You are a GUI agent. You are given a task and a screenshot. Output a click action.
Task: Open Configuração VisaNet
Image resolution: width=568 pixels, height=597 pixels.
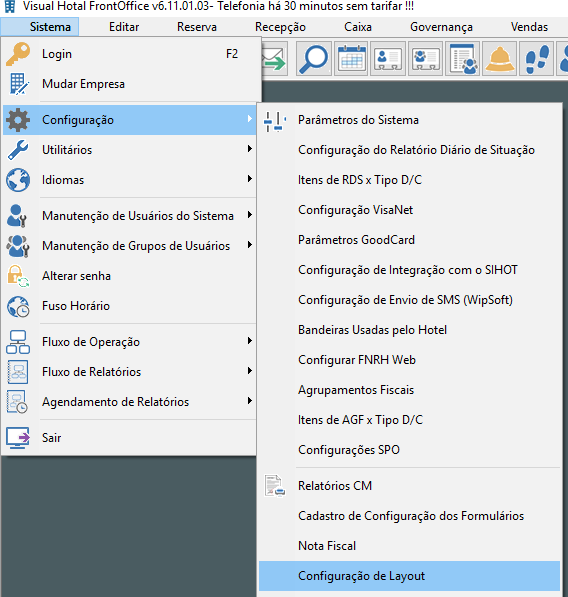click(x=409, y=210)
